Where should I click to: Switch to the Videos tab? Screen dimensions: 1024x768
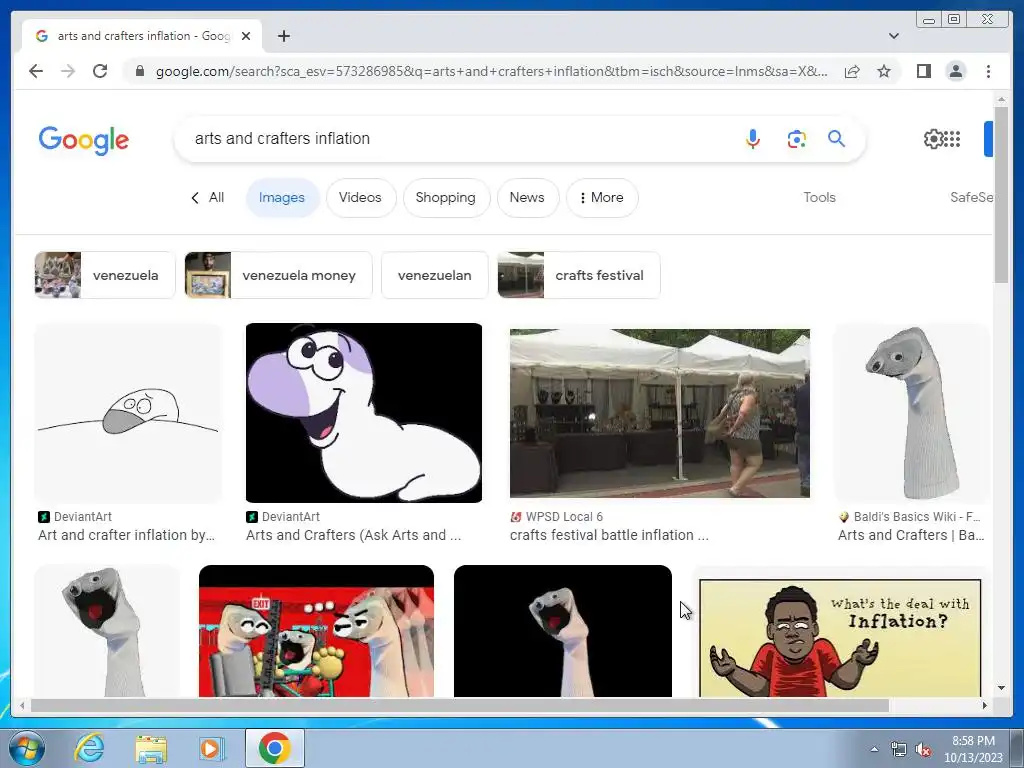coord(360,197)
